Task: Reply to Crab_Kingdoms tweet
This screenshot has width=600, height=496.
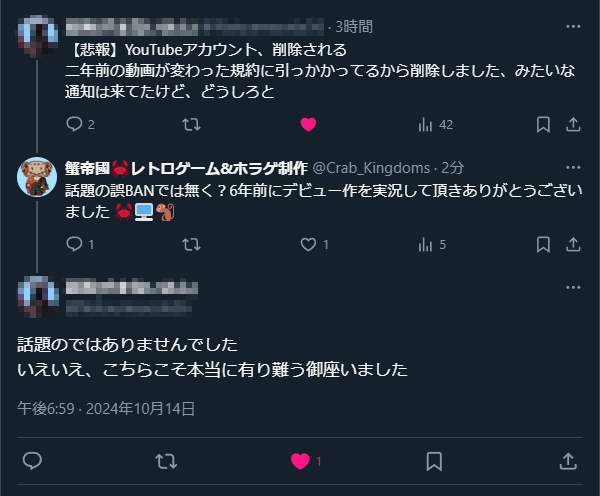Action: [73, 244]
